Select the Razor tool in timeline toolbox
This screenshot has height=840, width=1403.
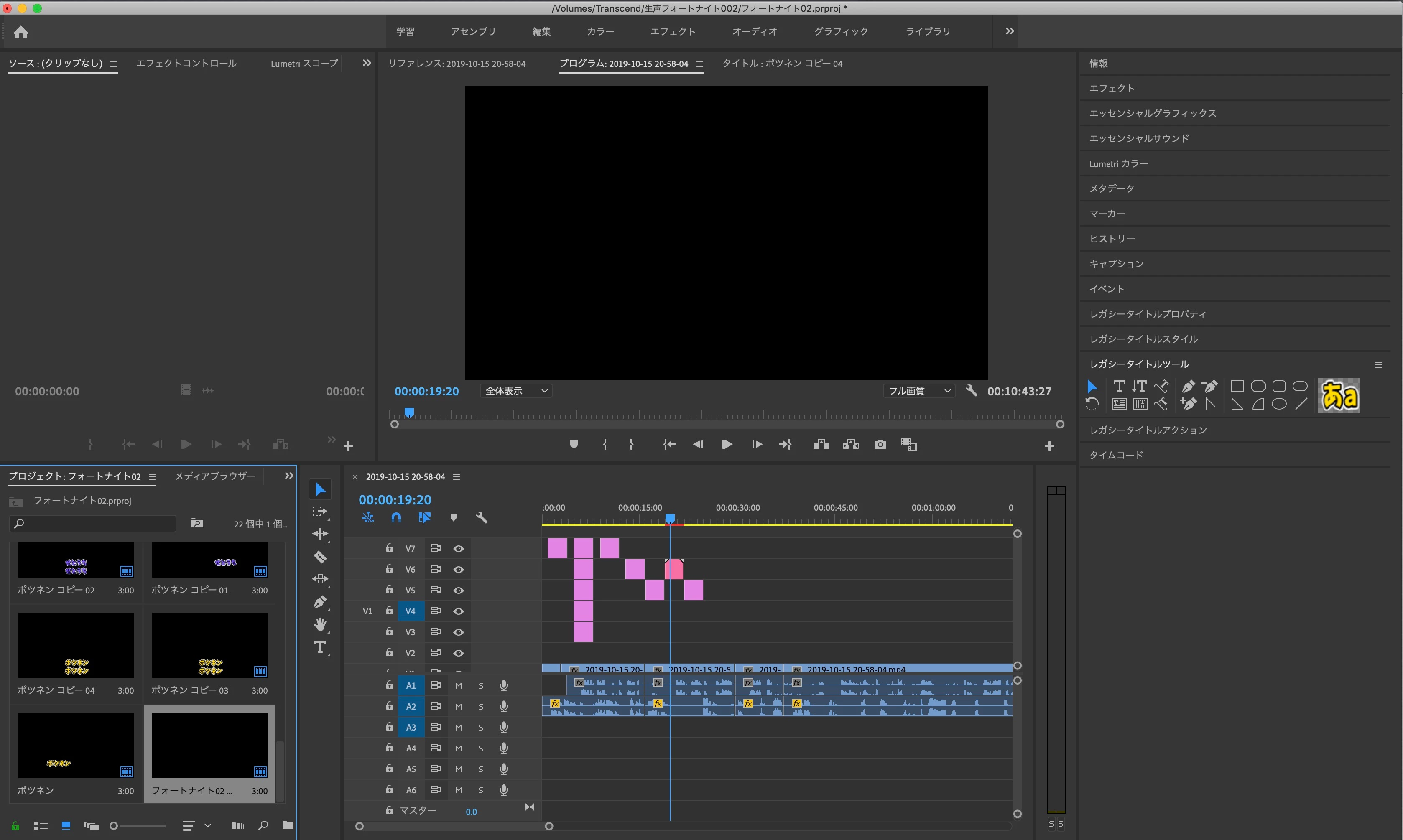pos(320,557)
